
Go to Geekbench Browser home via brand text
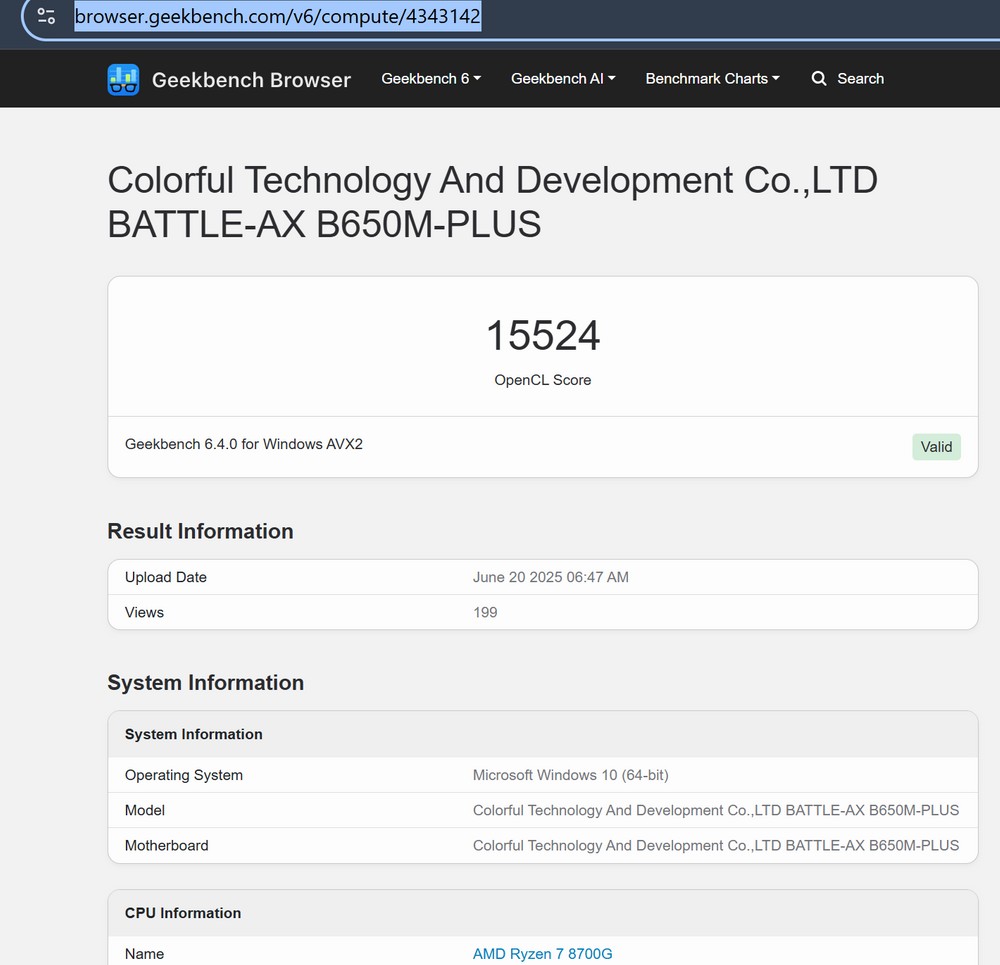(251, 80)
